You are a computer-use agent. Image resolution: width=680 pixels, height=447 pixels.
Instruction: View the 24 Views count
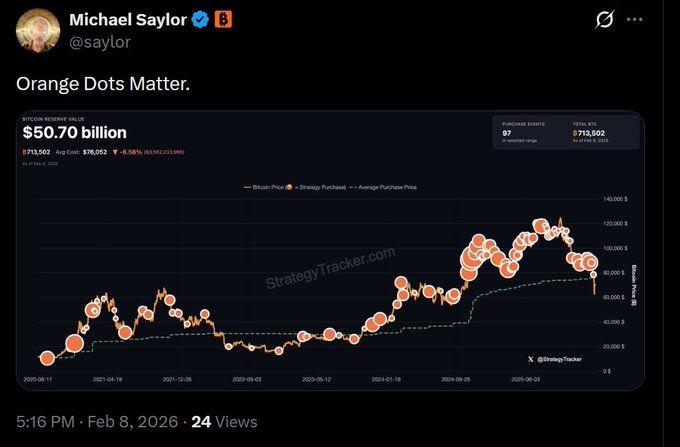tap(217, 422)
